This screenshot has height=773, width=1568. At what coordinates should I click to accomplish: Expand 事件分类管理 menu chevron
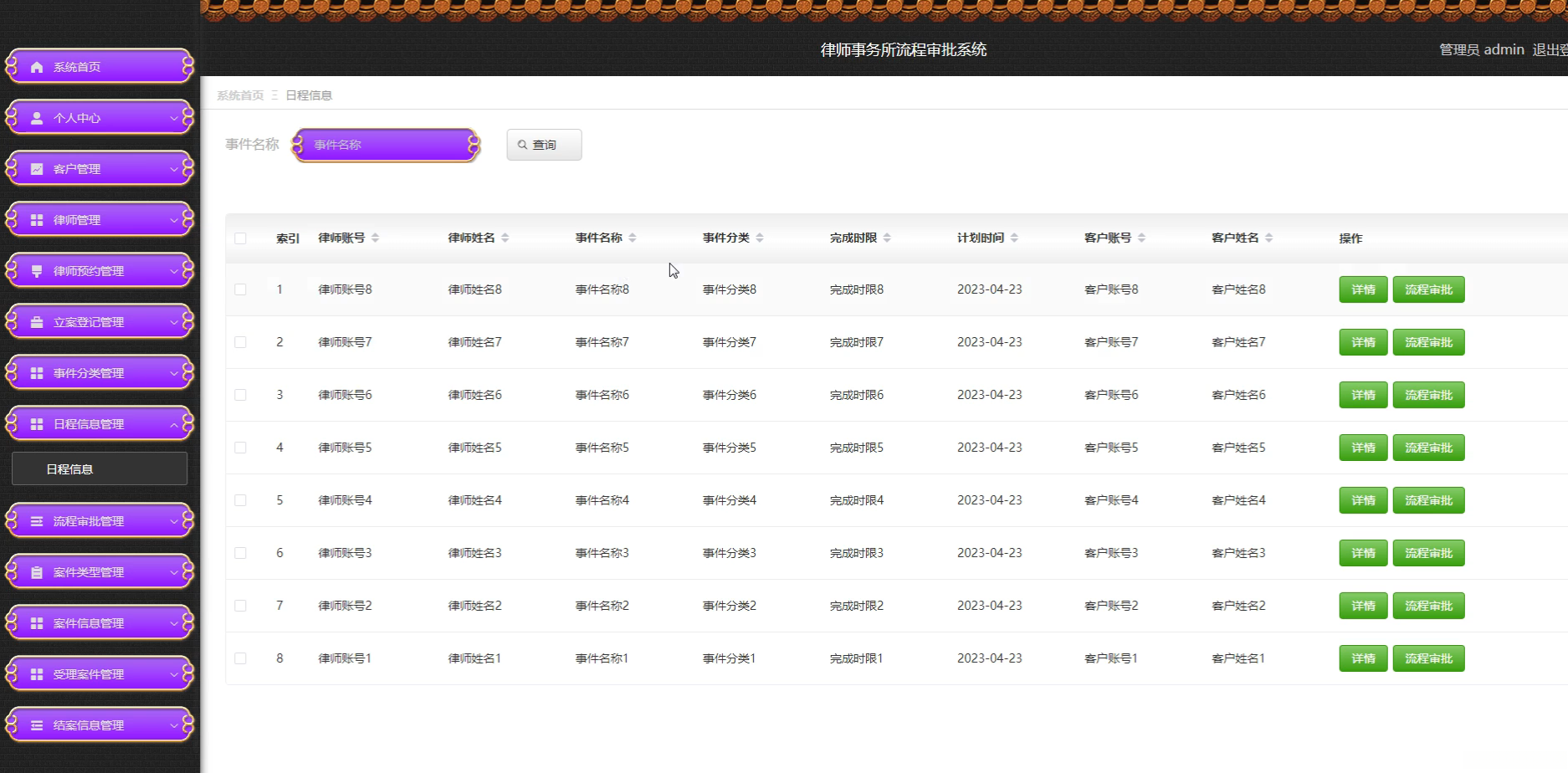click(174, 373)
